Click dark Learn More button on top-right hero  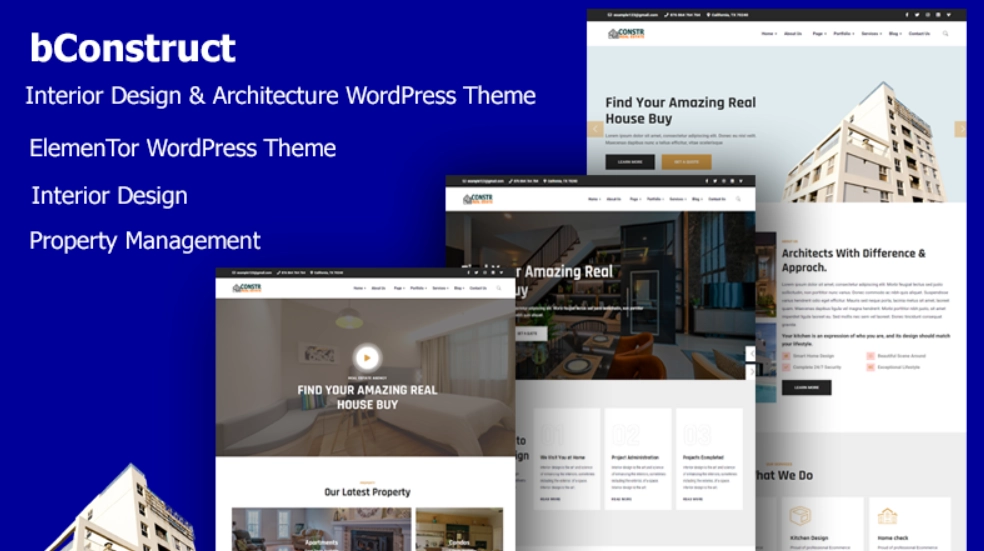630,162
